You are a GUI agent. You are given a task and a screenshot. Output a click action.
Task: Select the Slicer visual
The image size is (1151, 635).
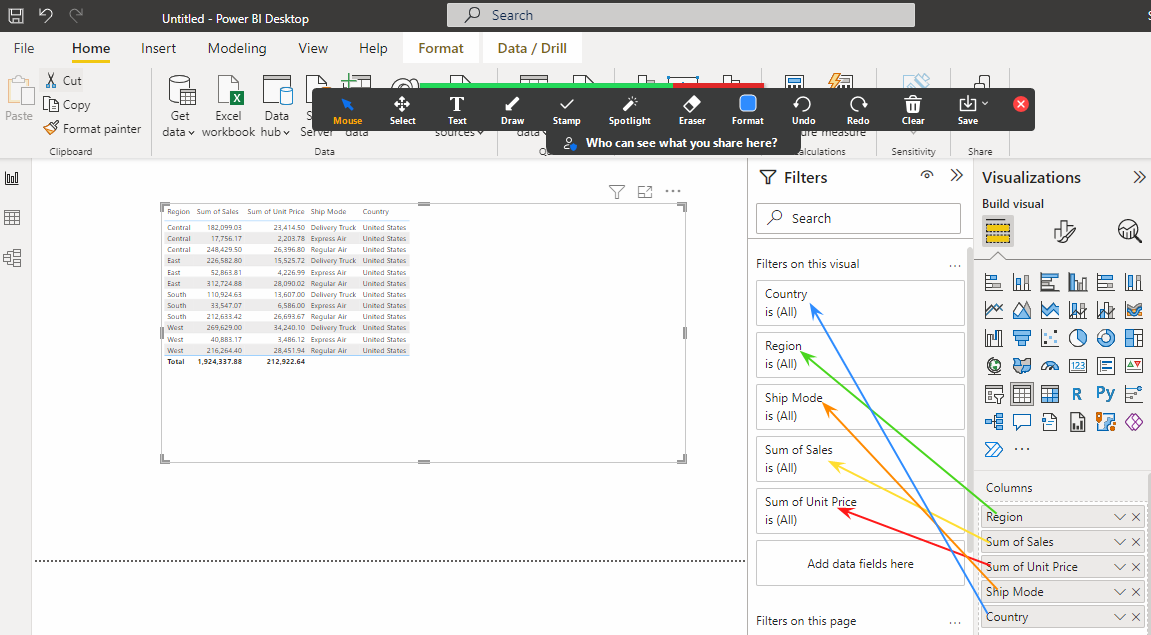(993, 394)
